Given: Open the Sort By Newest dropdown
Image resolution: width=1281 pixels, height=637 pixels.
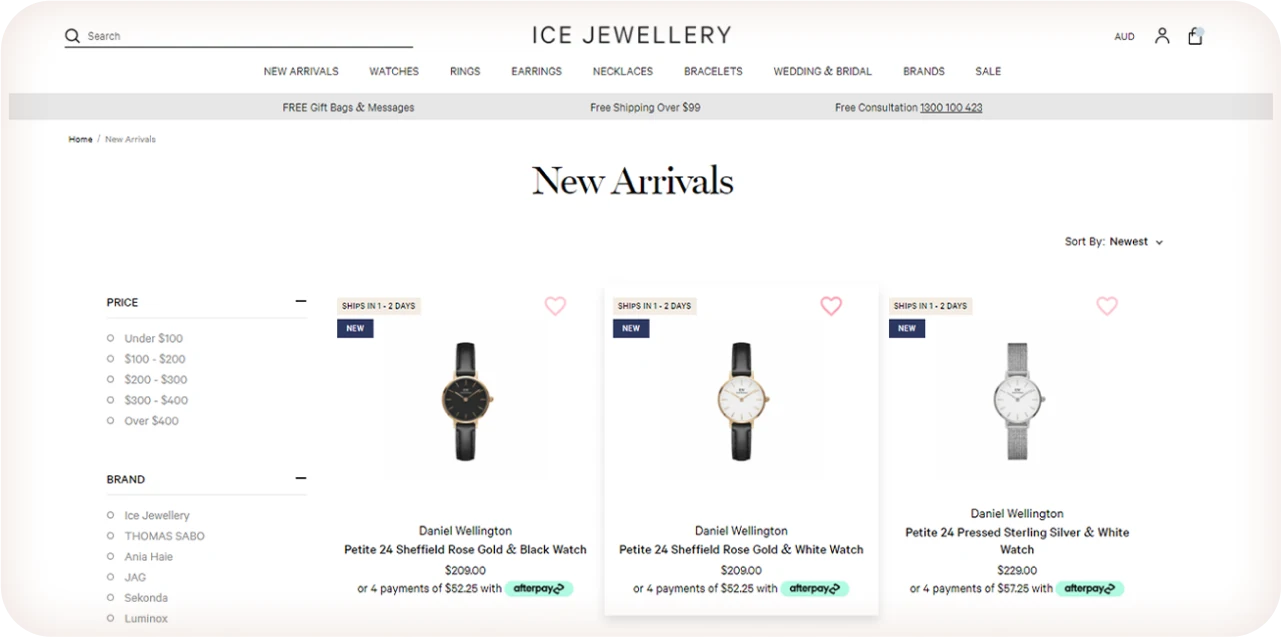Looking at the screenshot, I should (1136, 242).
